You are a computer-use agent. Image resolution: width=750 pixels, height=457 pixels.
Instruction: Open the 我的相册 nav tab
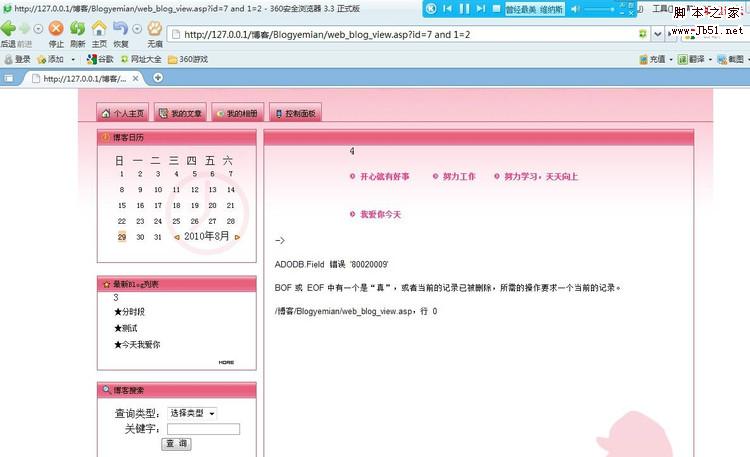[238, 113]
